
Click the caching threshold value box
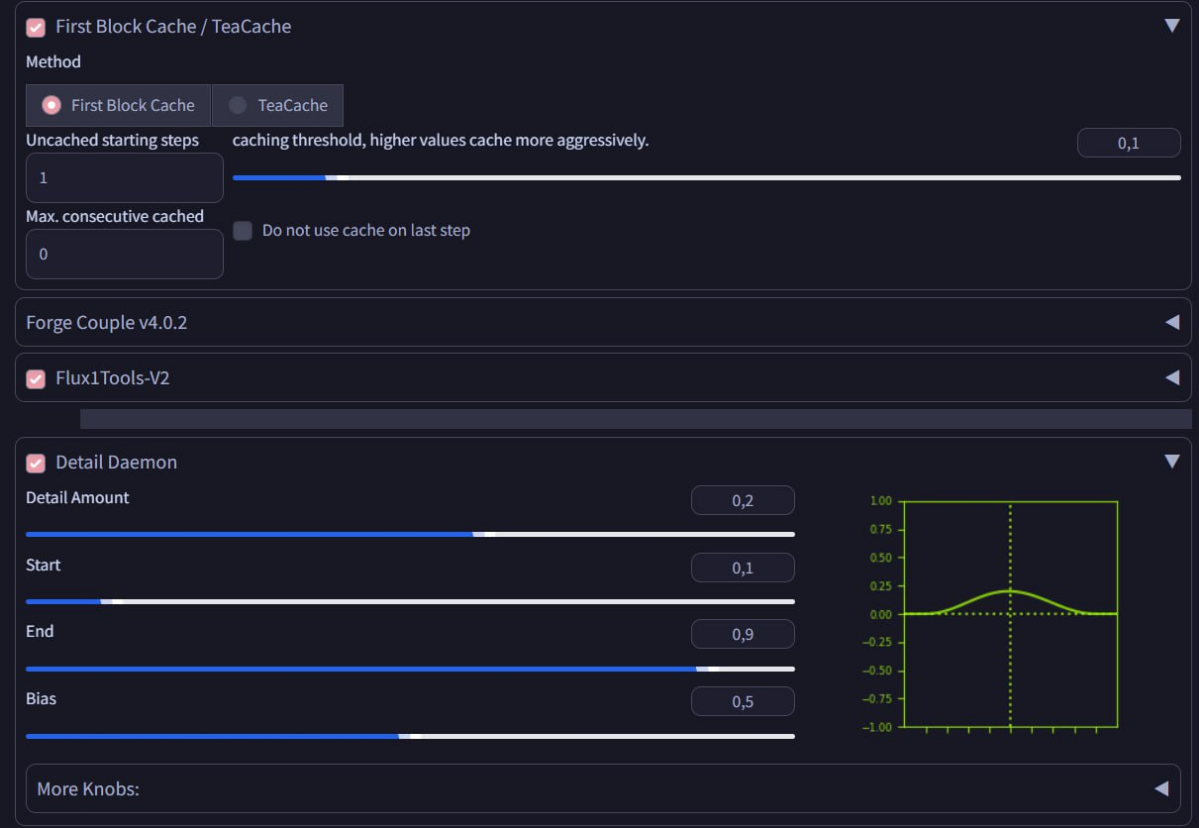[1128, 143]
